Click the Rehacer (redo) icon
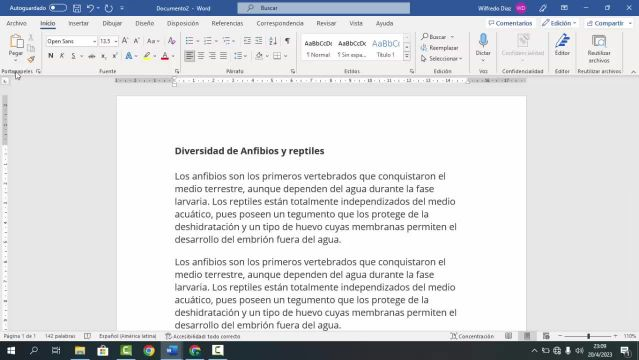Image resolution: width=639 pixels, height=360 pixels. [109, 8]
